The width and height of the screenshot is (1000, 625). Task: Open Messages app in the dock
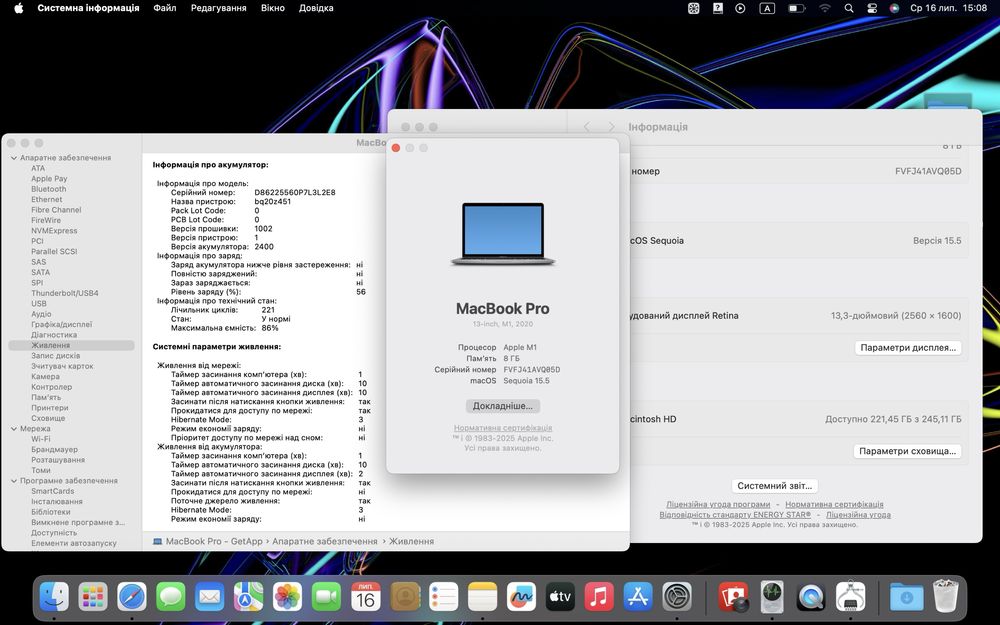(x=171, y=598)
